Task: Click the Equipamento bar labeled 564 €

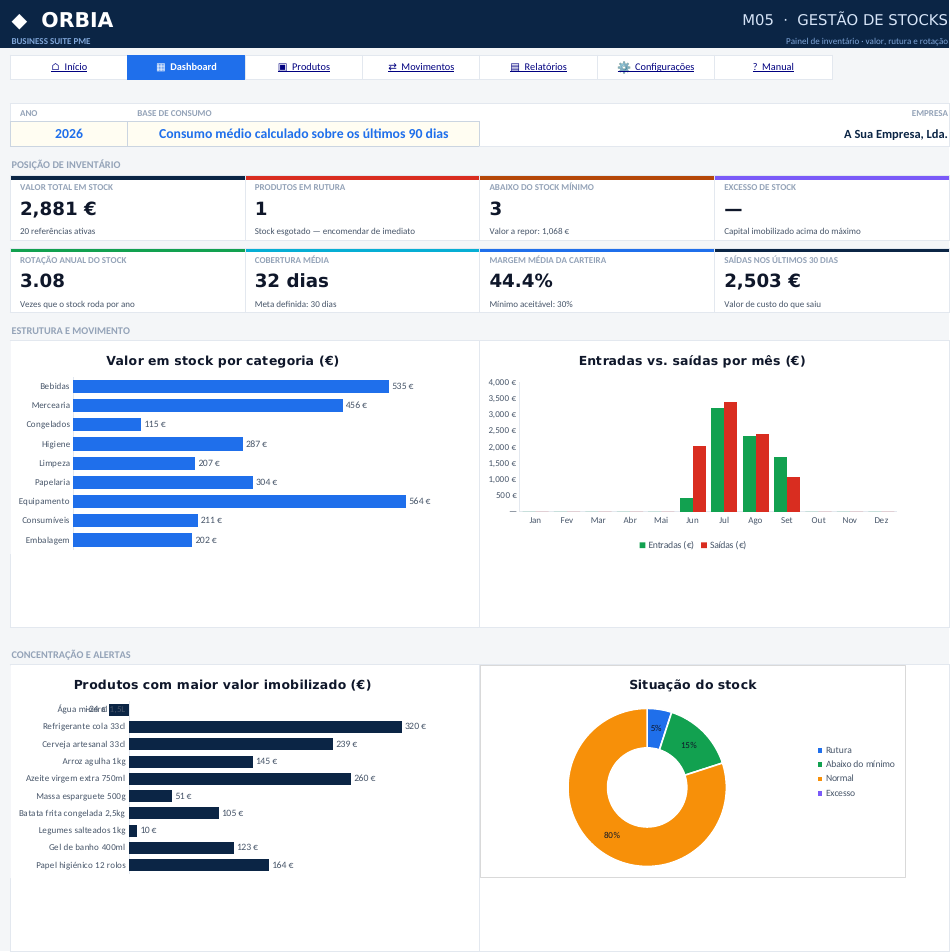Action: 239,502
